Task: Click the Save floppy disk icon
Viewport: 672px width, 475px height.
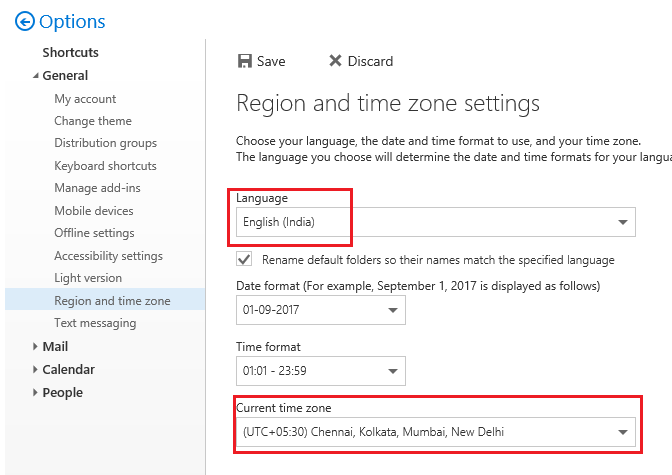Action: [245, 61]
